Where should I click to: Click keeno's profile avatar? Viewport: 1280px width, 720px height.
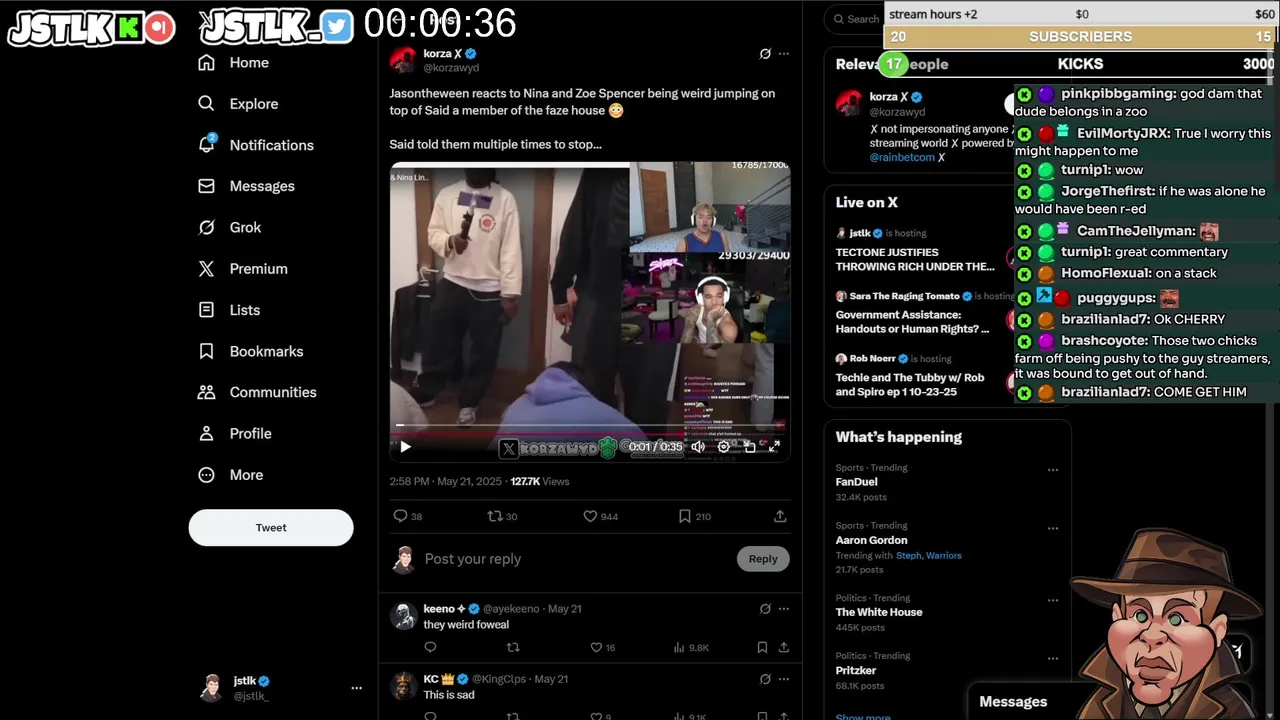pyautogui.click(x=403, y=616)
